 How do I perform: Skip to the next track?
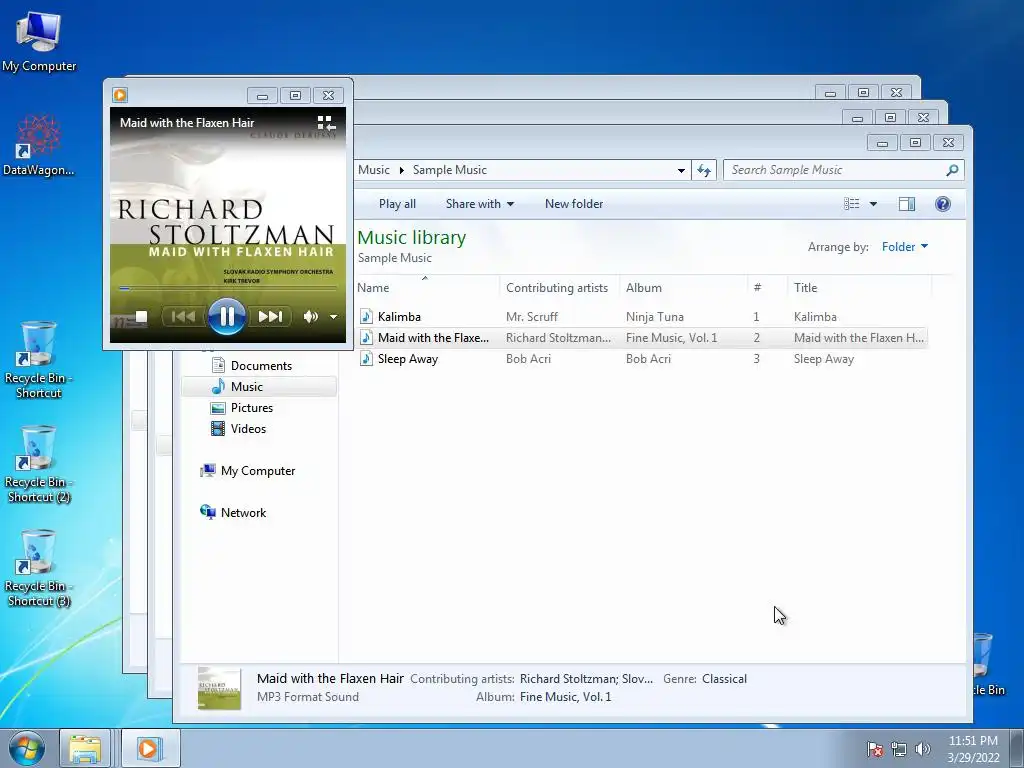(x=269, y=317)
